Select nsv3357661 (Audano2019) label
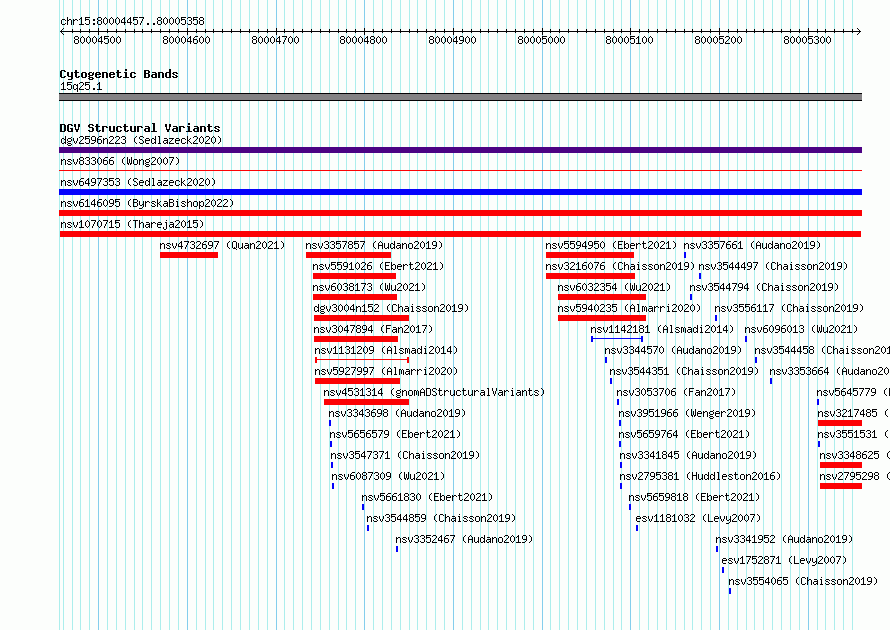890x630 pixels. tap(752, 245)
